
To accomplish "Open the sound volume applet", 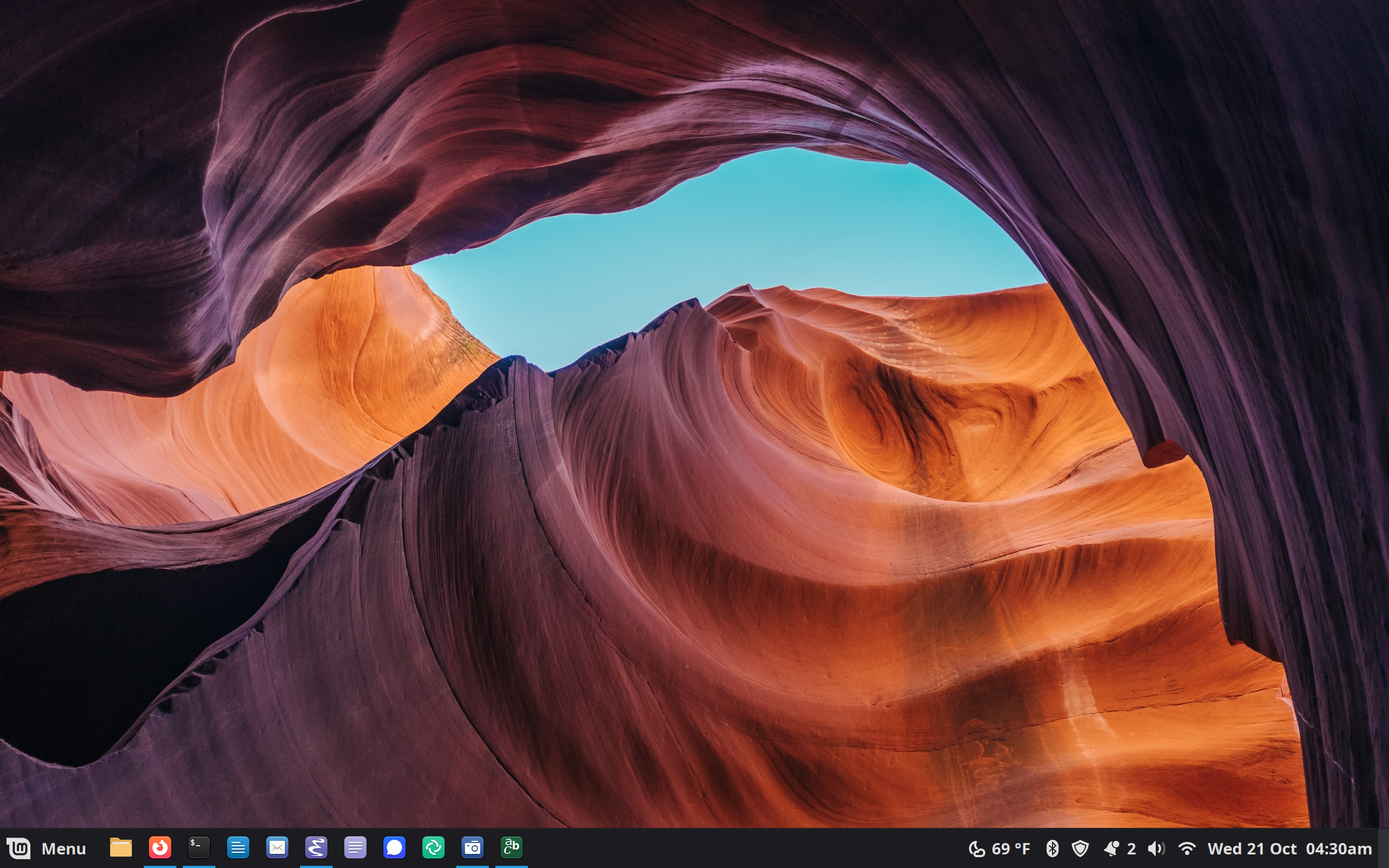I will [1156, 848].
